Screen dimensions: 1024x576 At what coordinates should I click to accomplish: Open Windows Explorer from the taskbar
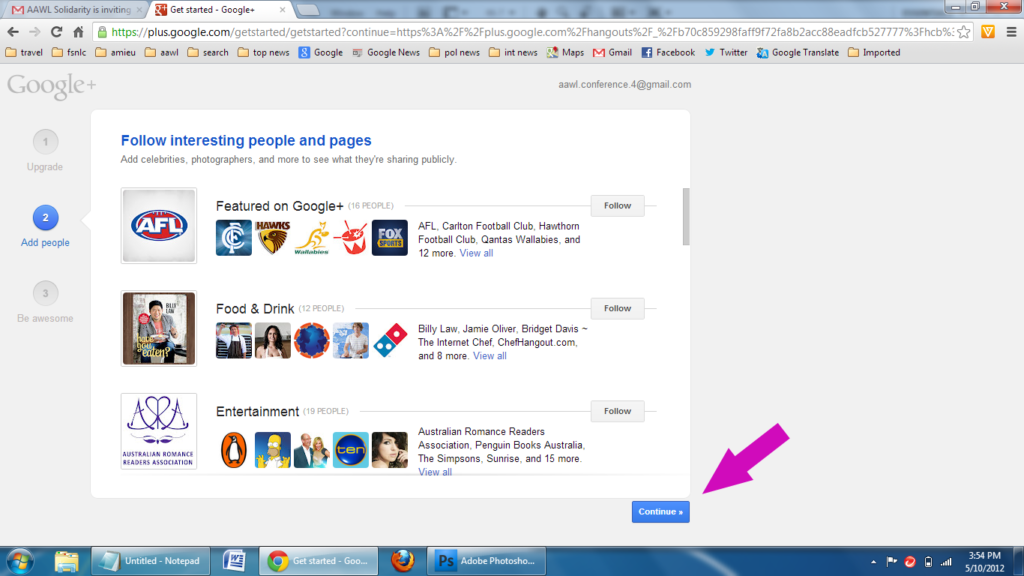pos(66,561)
